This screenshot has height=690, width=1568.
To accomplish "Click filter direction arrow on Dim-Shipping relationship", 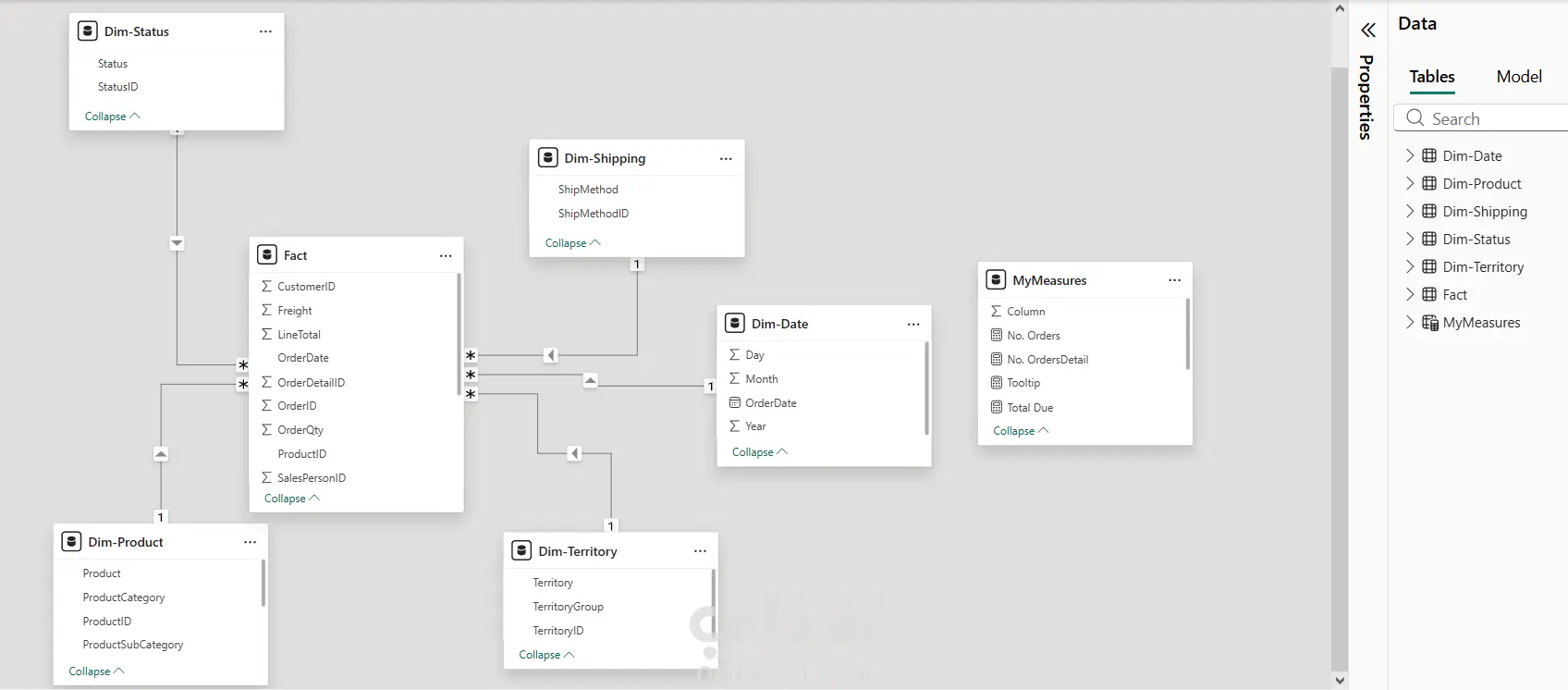I will click(x=551, y=355).
